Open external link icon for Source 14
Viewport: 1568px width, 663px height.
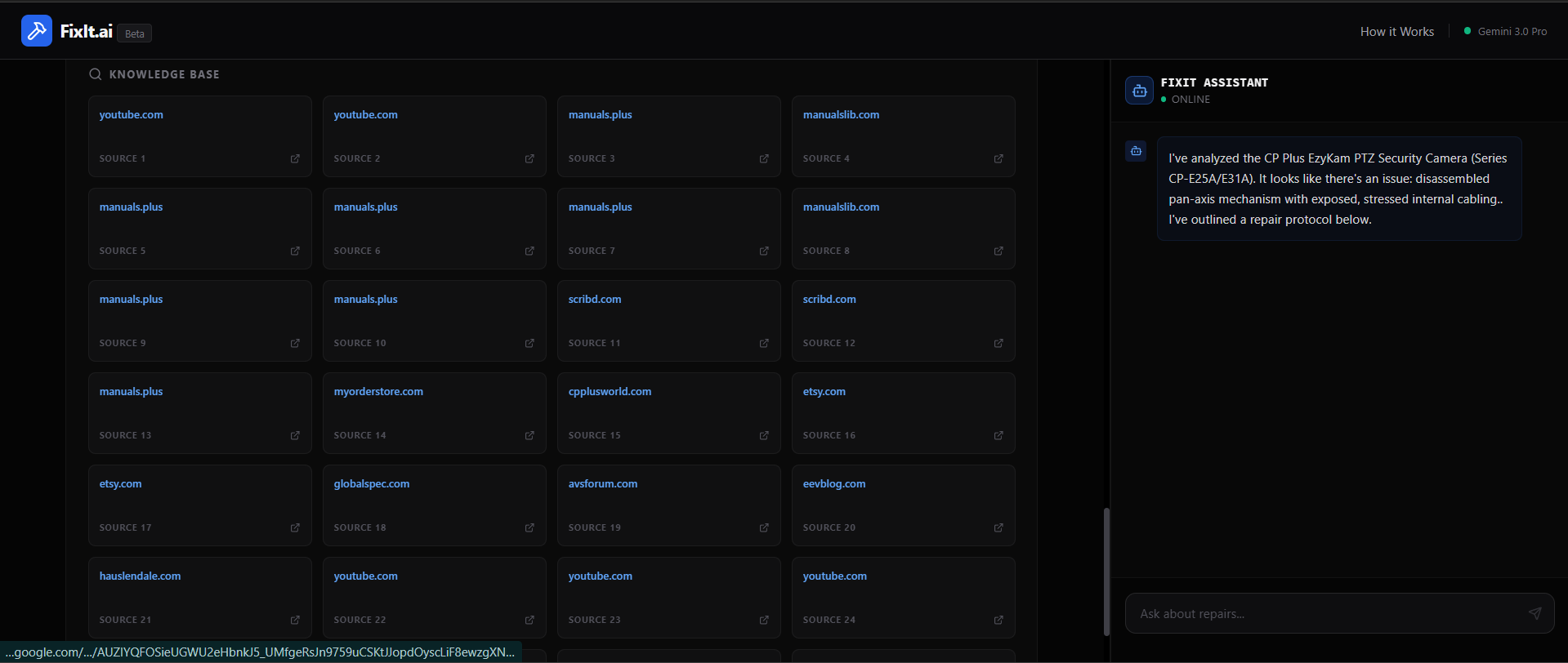tap(529, 435)
